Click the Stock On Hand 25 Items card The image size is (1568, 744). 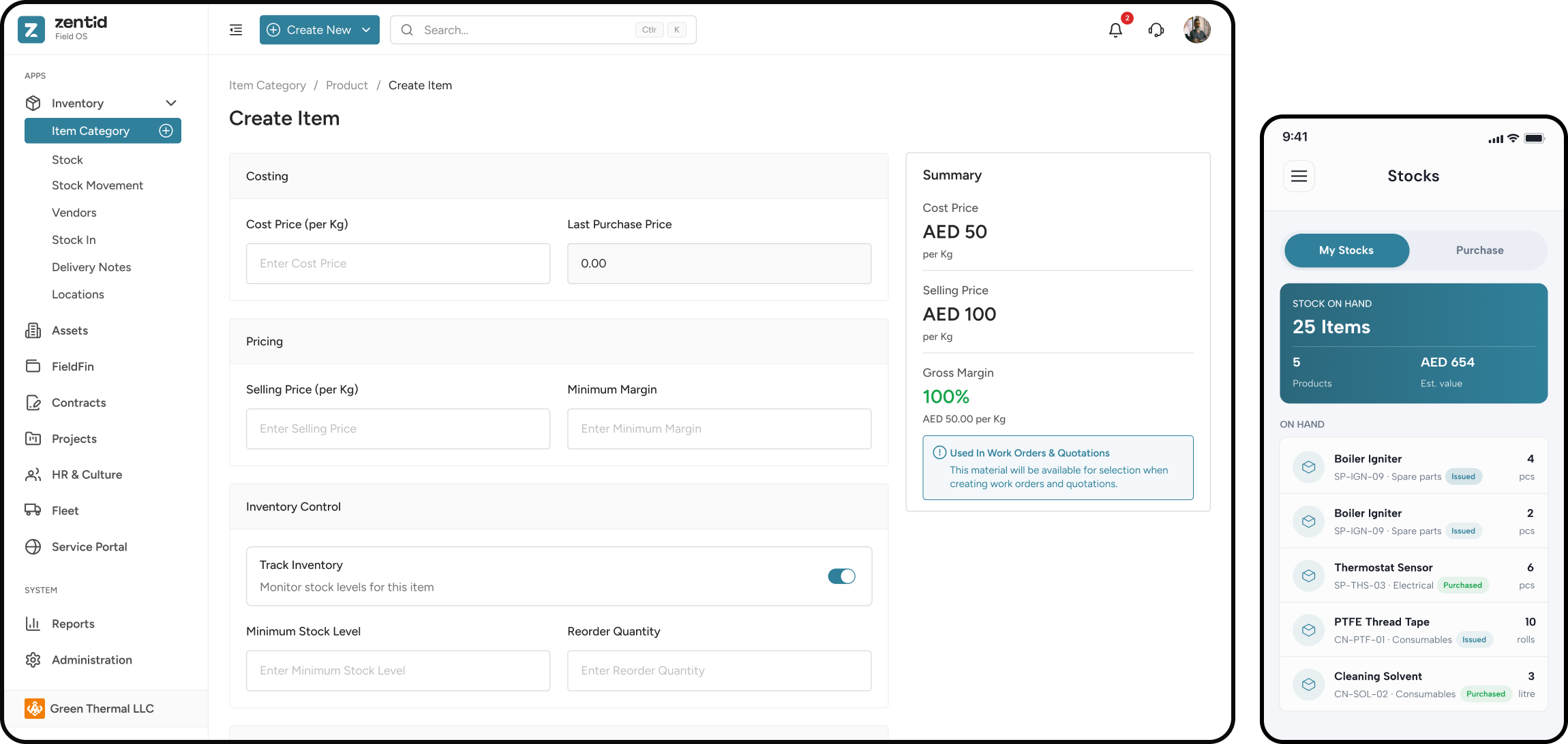1414,343
